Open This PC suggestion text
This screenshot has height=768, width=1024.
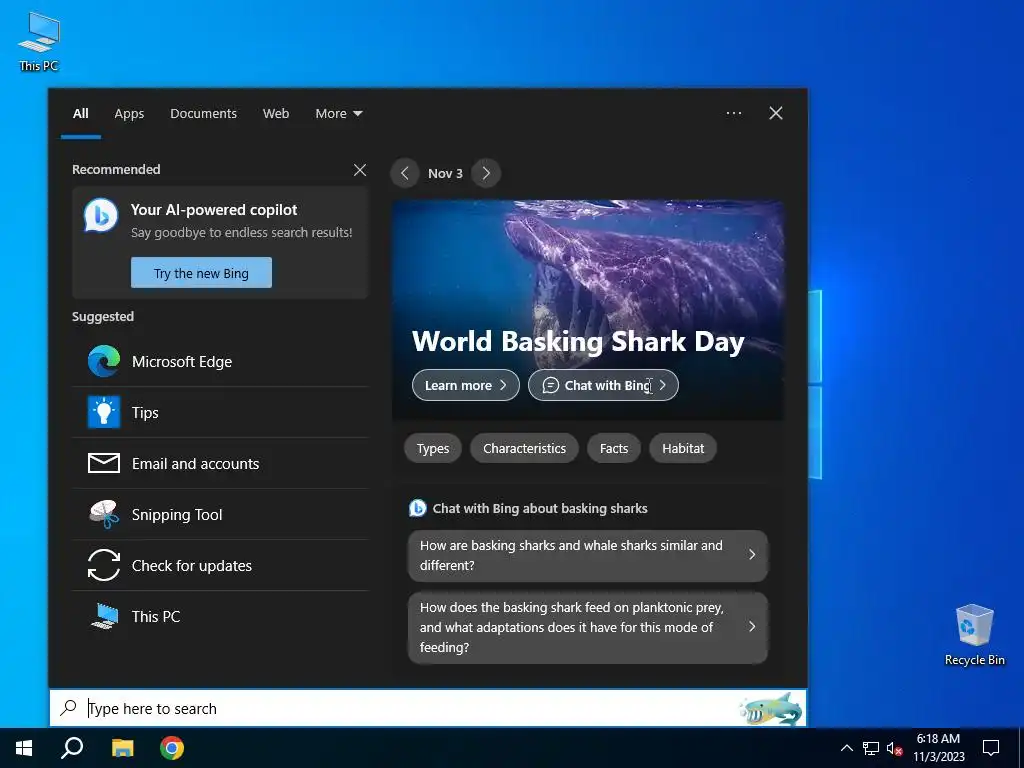pyautogui.click(x=155, y=616)
